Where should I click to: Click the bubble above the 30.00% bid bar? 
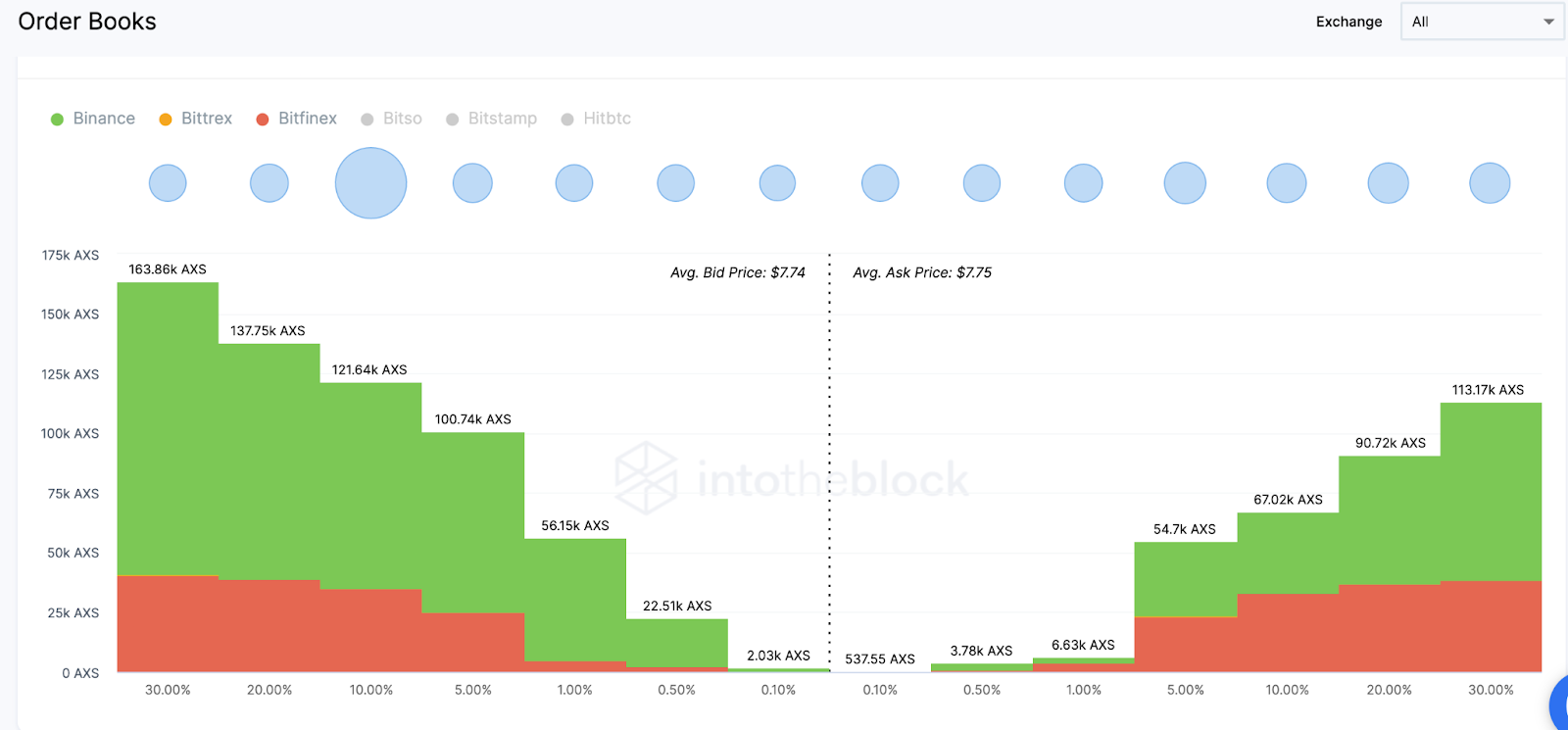(x=168, y=183)
